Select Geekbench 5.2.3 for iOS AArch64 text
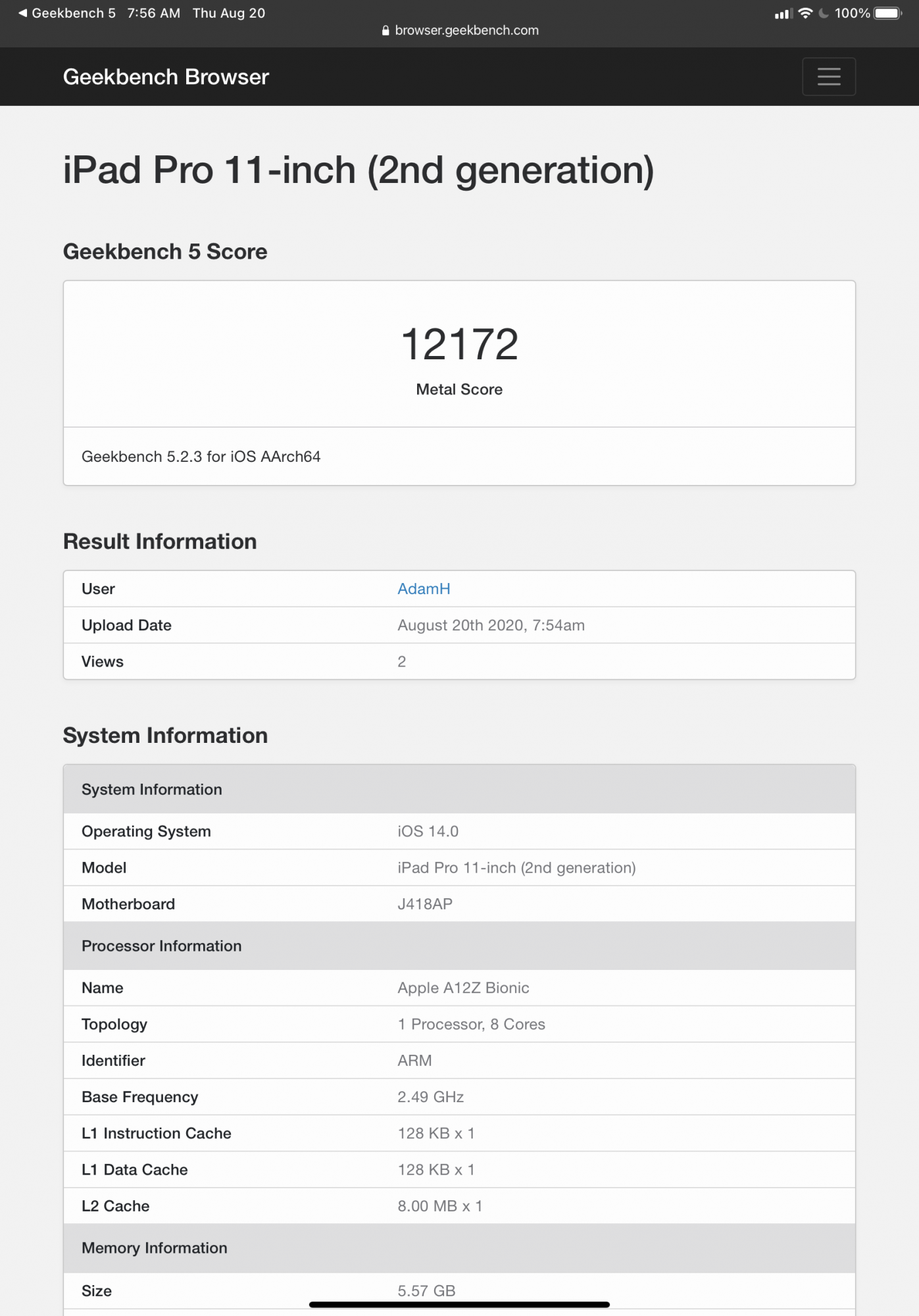Screen dimensions: 919x1316 coord(201,457)
